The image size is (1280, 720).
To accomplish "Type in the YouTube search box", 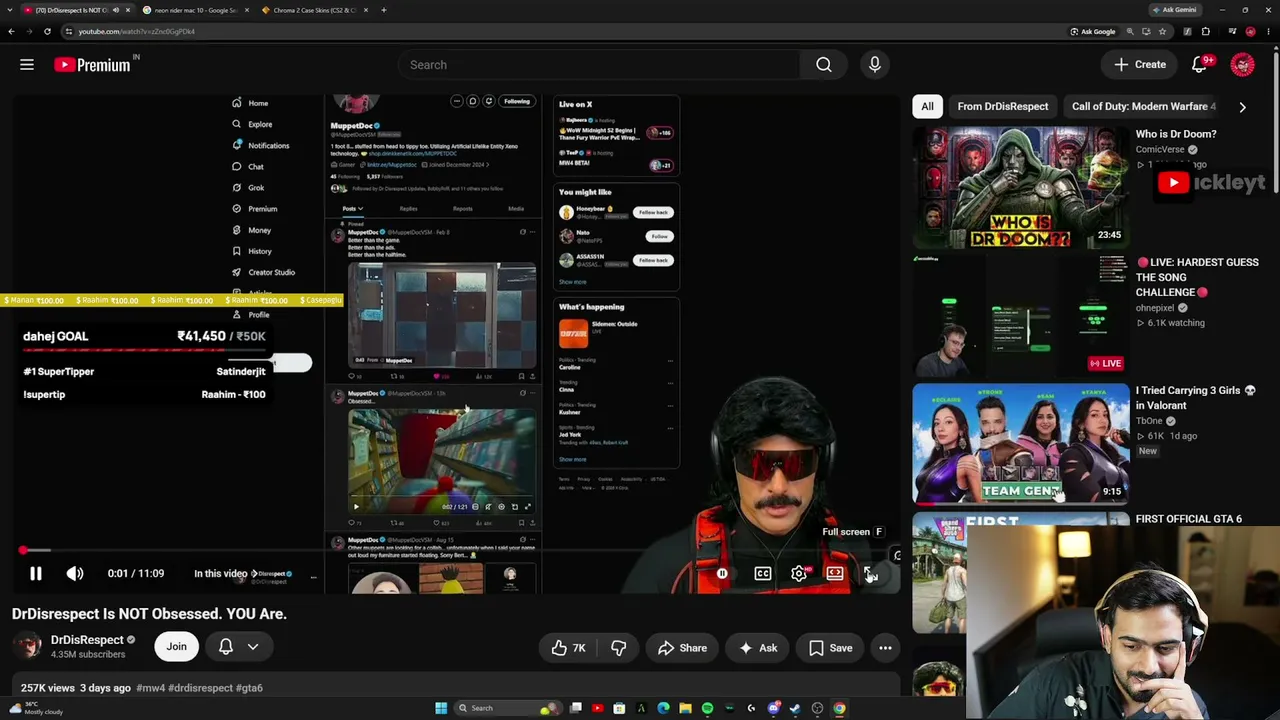I will [600, 65].
